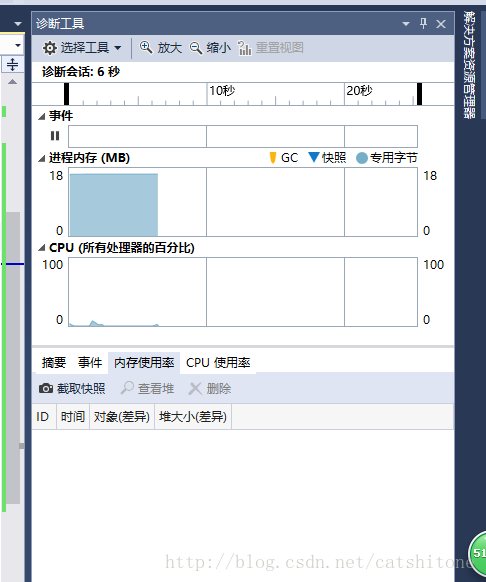Click the 缩小 zoom out magnifier
This screenshot has height=582, width=486.
210,48
